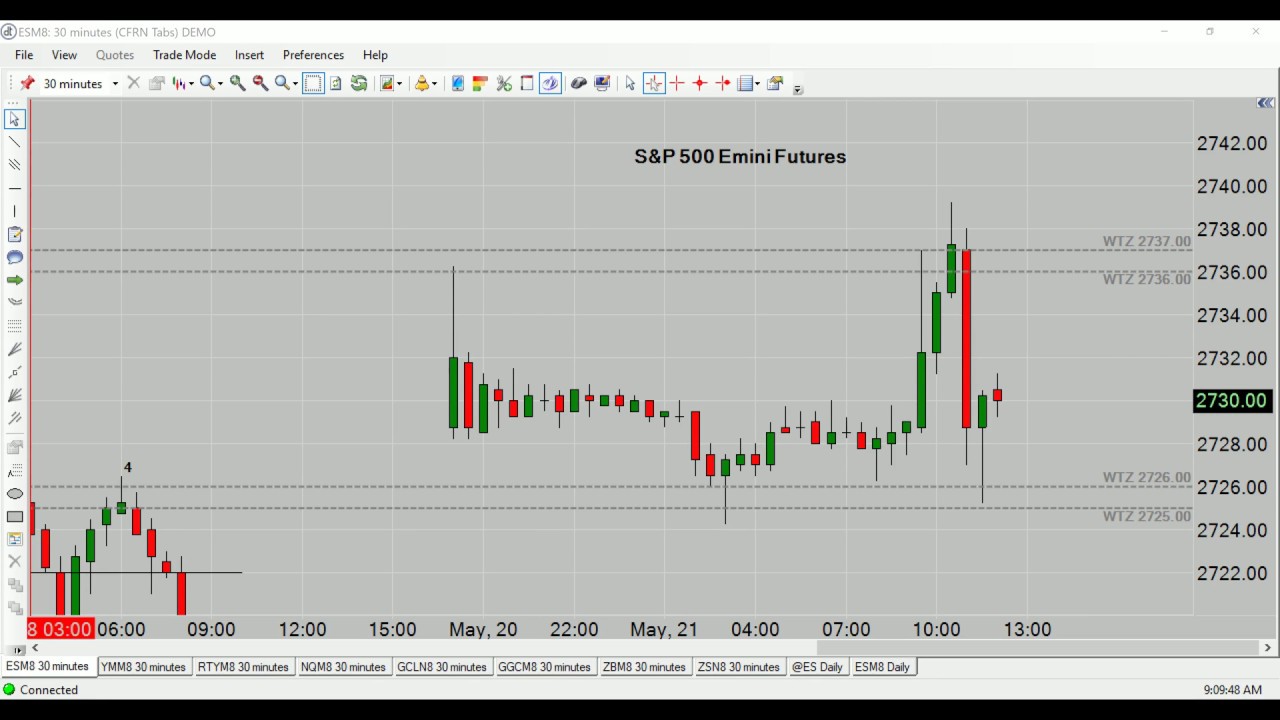
Task: Open the data window grid dropdown
Action: pyautogui.click(x=757, y=84)
